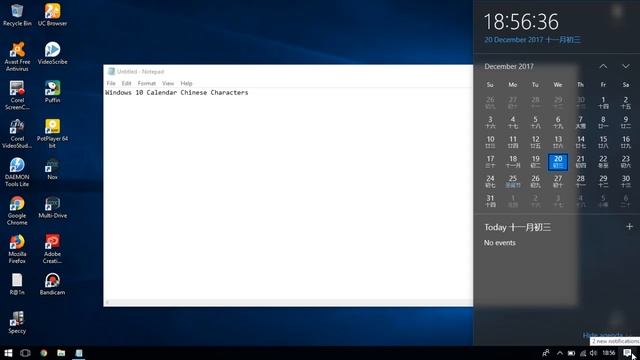Go to next month in calendar
The width and height of the screenshot is (640, 360).
pyautogui.click(x=626, y=66)
